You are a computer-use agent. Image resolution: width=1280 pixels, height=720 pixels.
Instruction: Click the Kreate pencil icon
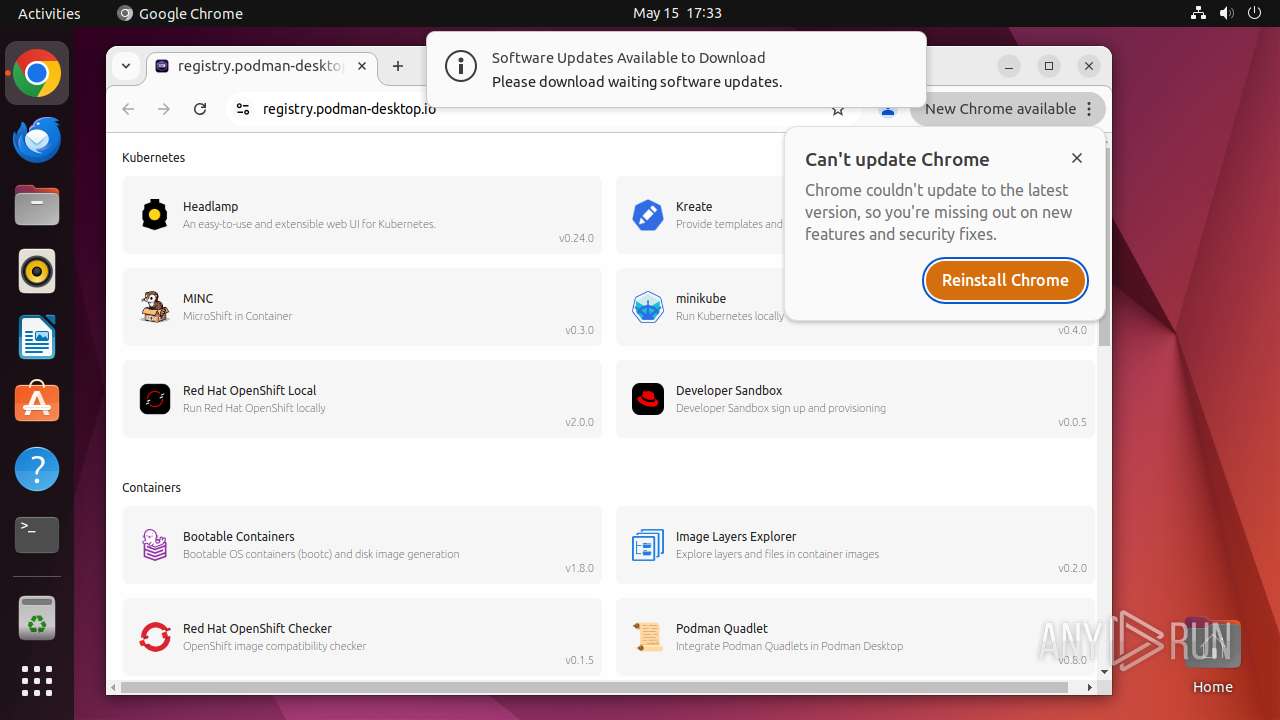point(648,215)
